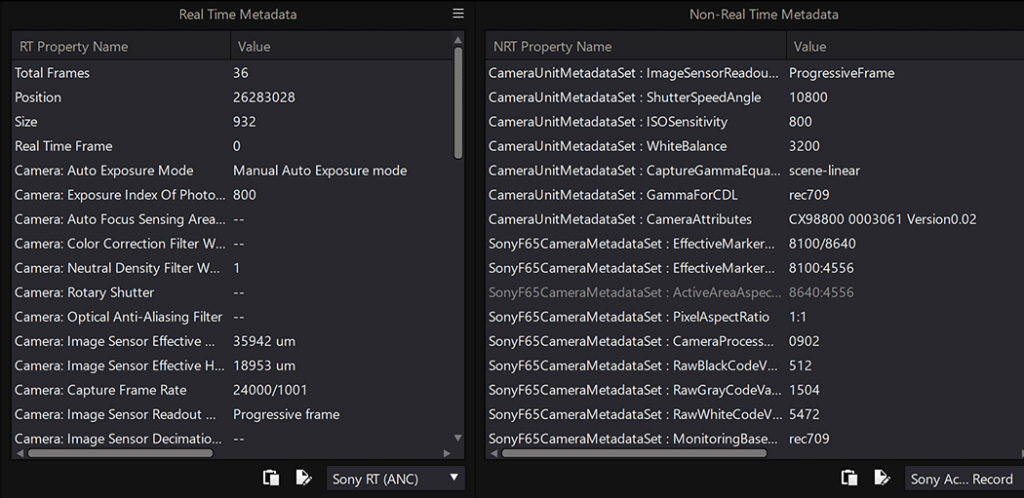
Task: Click the NRT horizontal scrollbar left arrow
Action: [494, 452]
